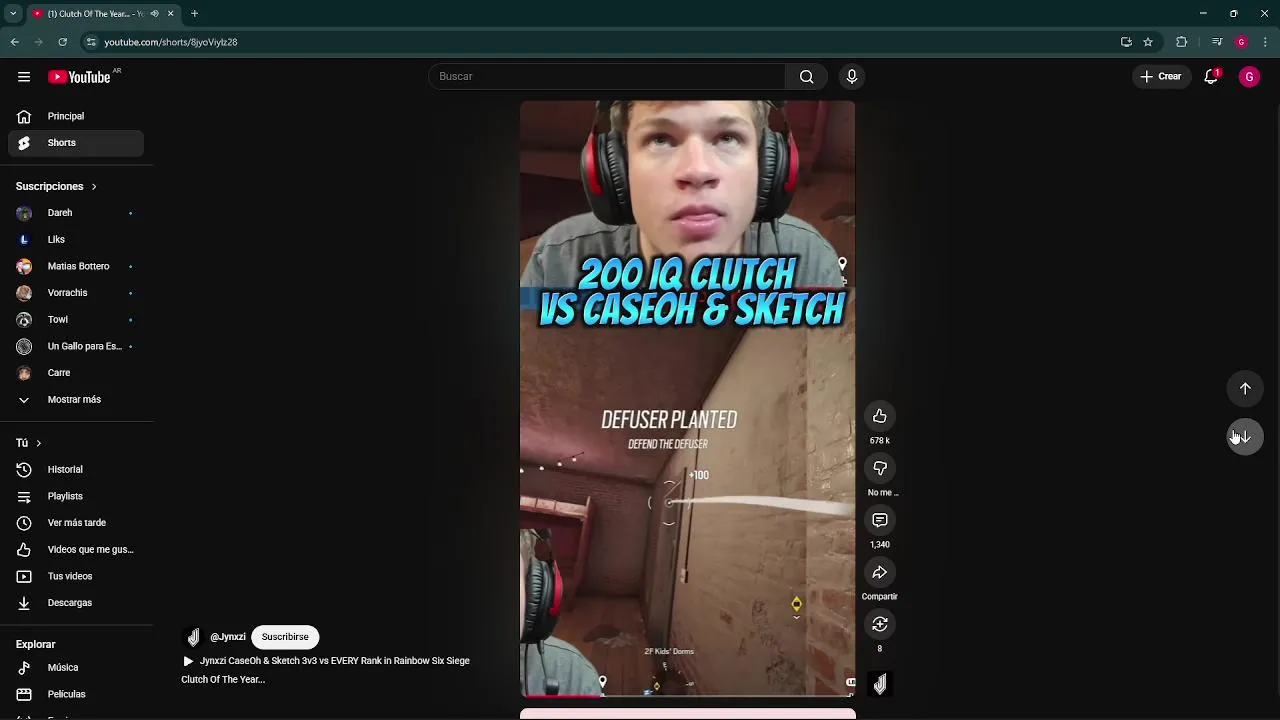Go back with the browser back arrow
1280x720 pixels.
click(x=15, y=42)
